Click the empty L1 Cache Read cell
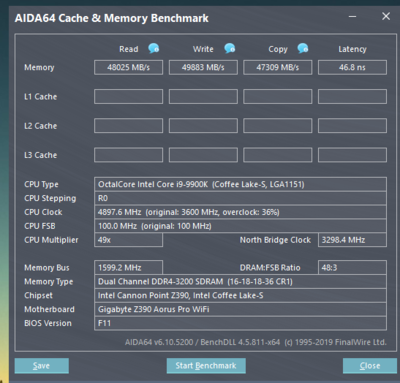400x383 pixels. point(128,96)
